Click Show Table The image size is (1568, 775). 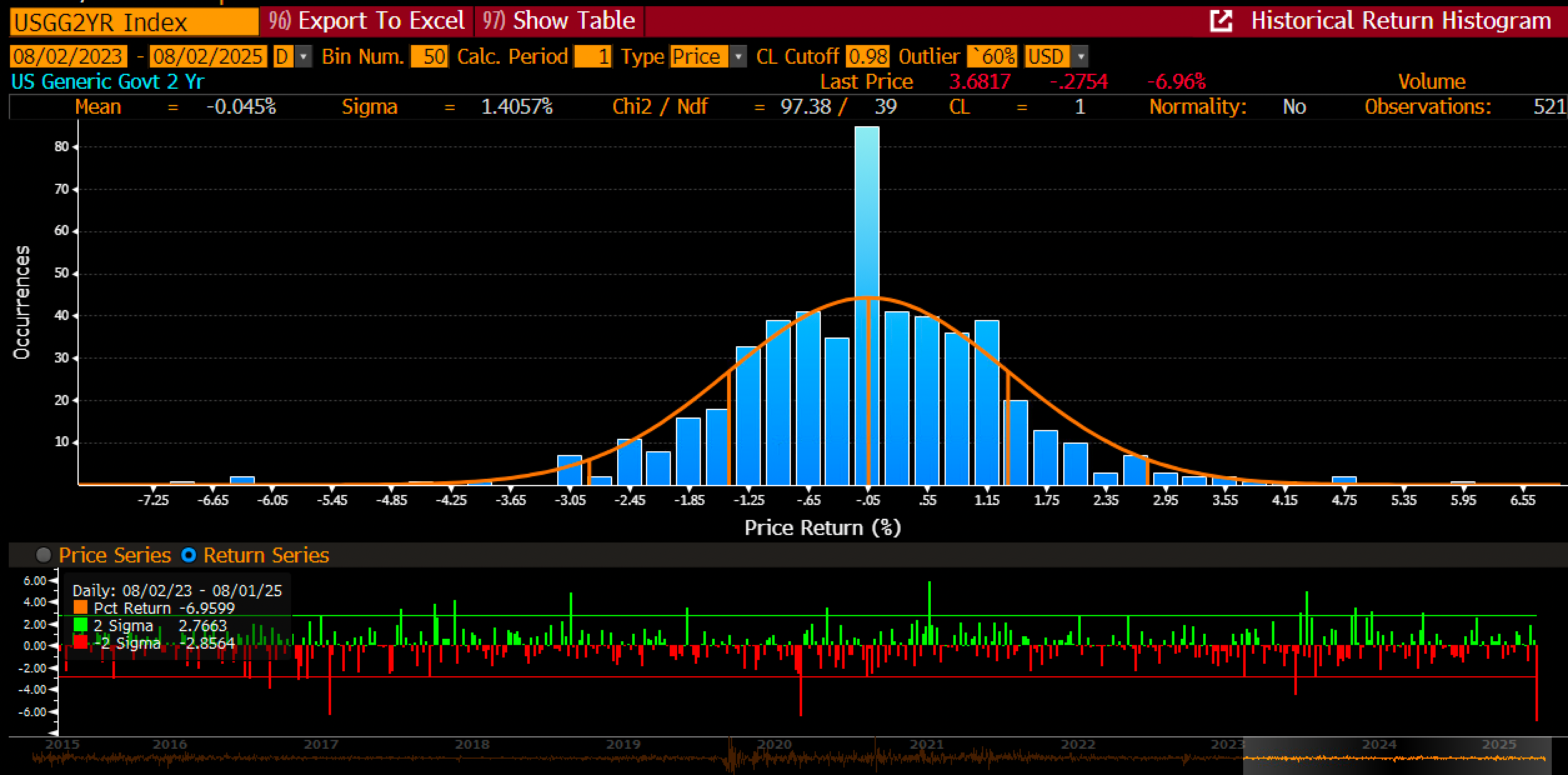click(560, 21)
